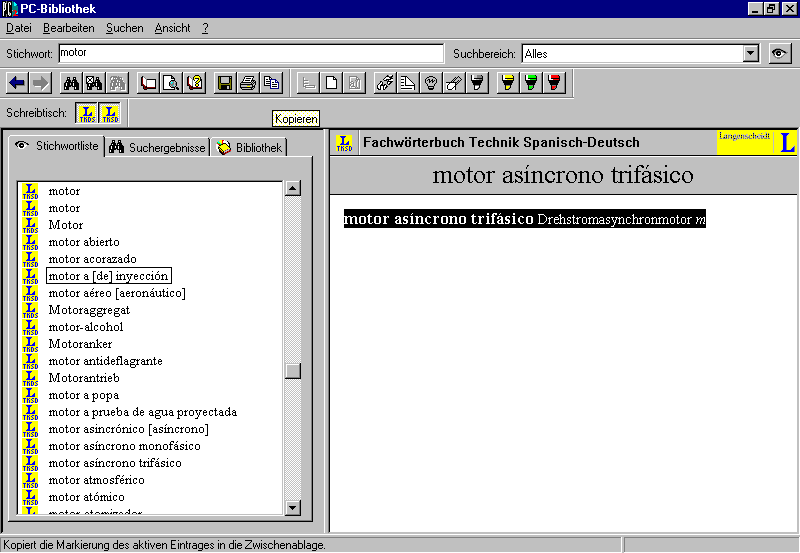Open the Ansicht menu

tap(172, 28)
